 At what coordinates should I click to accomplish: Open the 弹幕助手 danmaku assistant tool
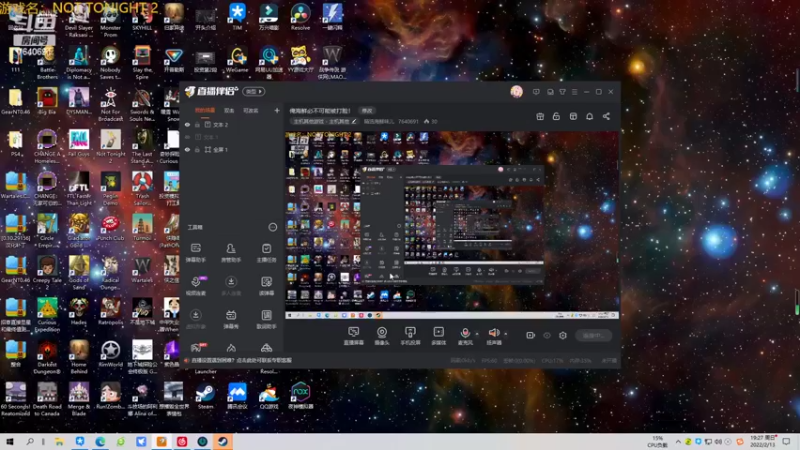[x=195, y=253]
